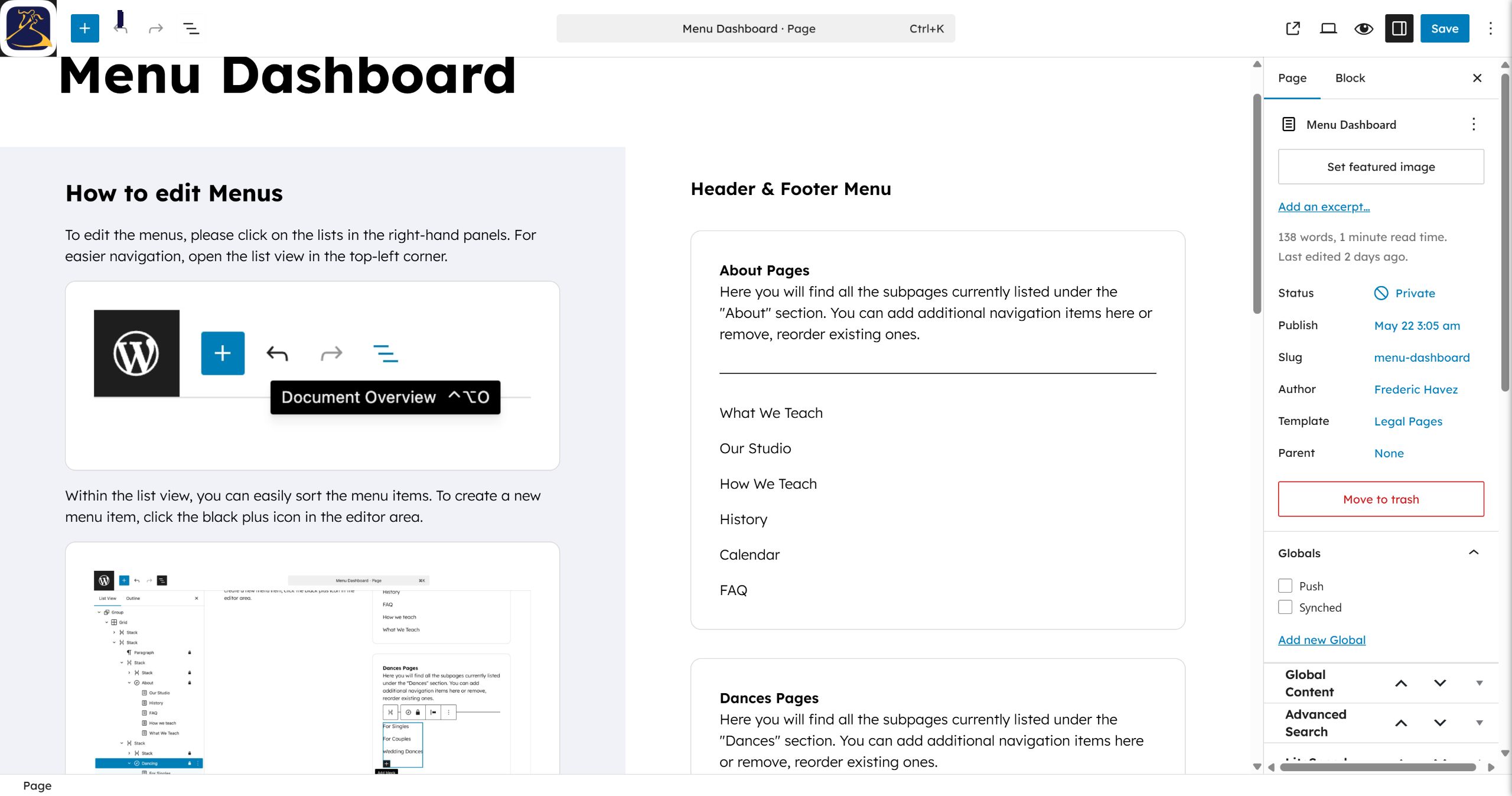Move page to trash

click(1381, 499)
